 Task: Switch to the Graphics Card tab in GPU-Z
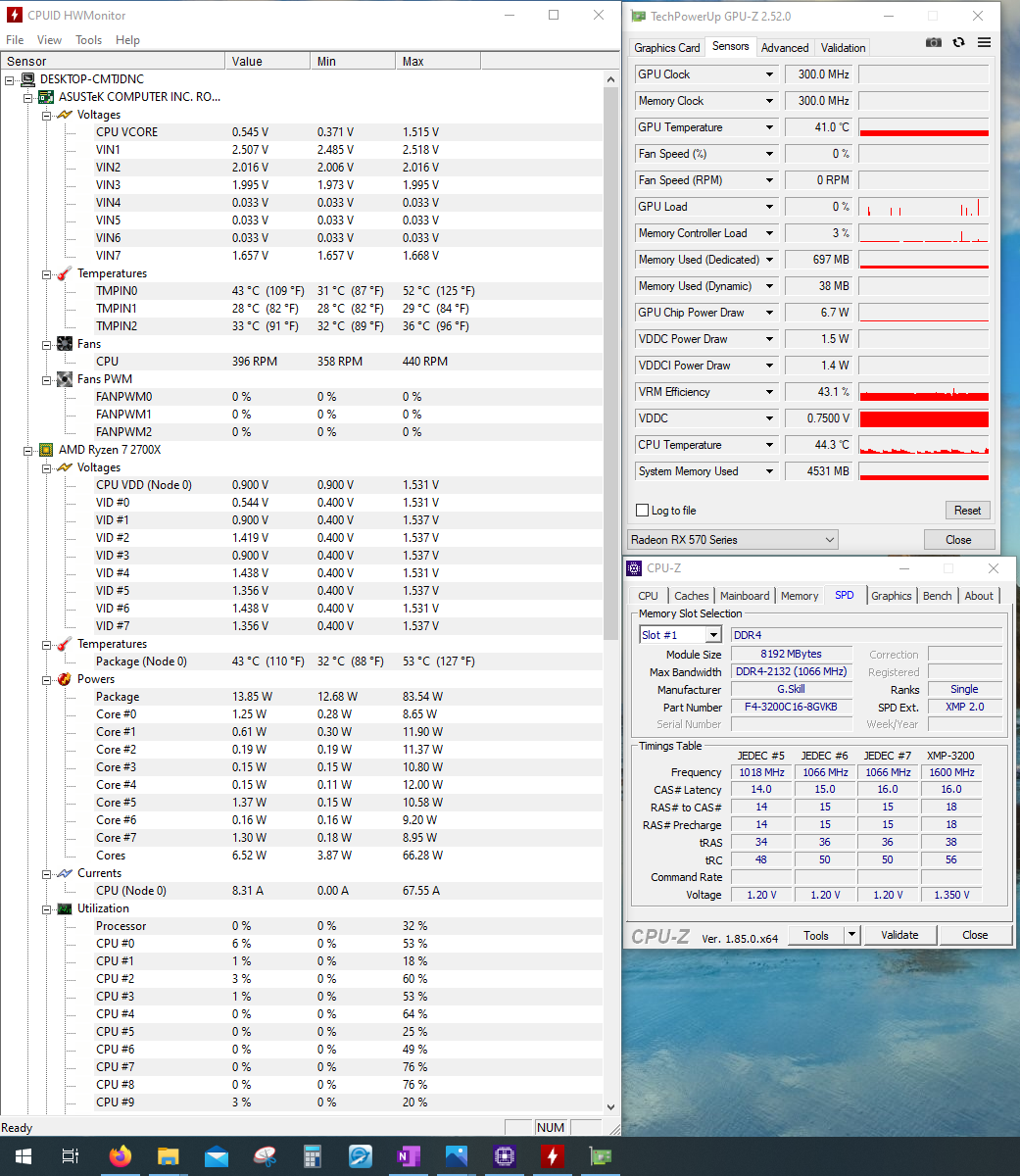pos(667,48)
